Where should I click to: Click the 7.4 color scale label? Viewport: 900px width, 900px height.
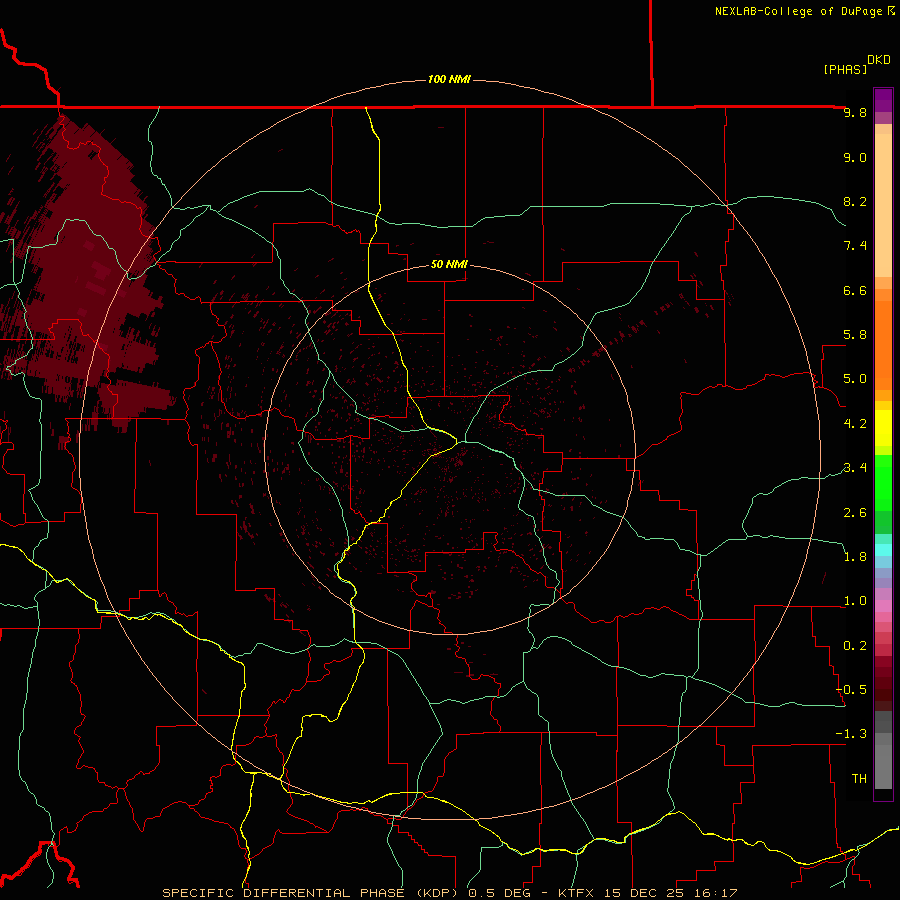point(855,246)
